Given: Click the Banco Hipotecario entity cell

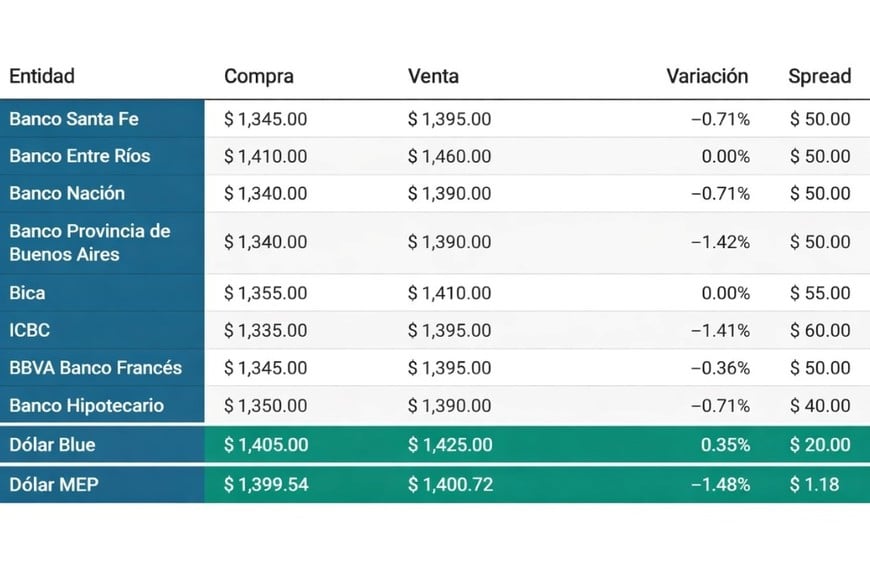Looking at the screenshot, I should pos(86,405).
